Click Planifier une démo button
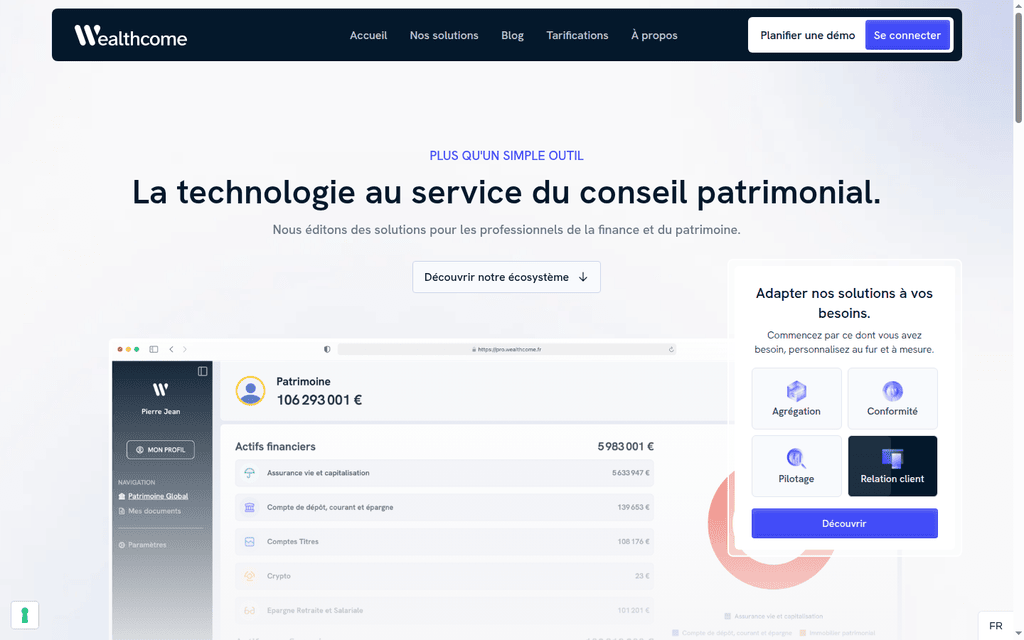 click(808, 35)
